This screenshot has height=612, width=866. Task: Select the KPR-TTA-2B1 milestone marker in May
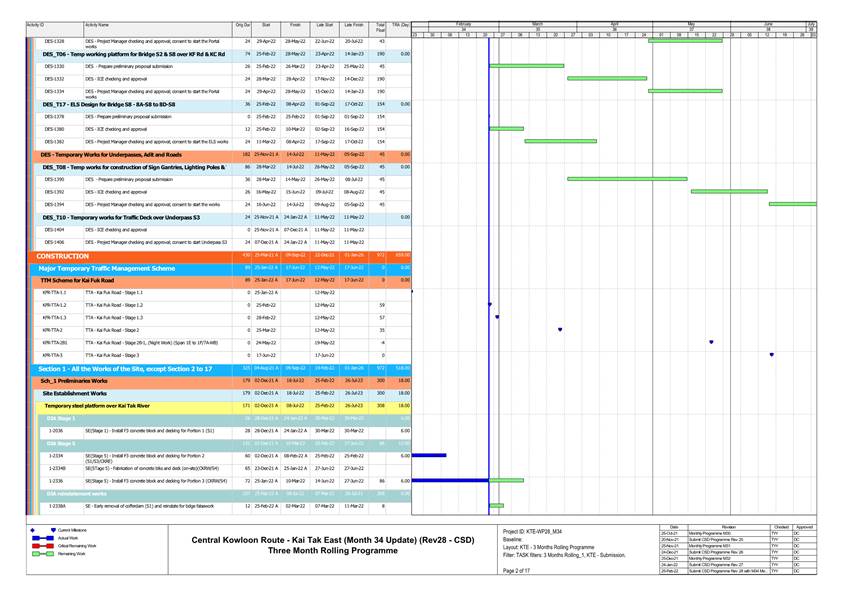point(711,342)
